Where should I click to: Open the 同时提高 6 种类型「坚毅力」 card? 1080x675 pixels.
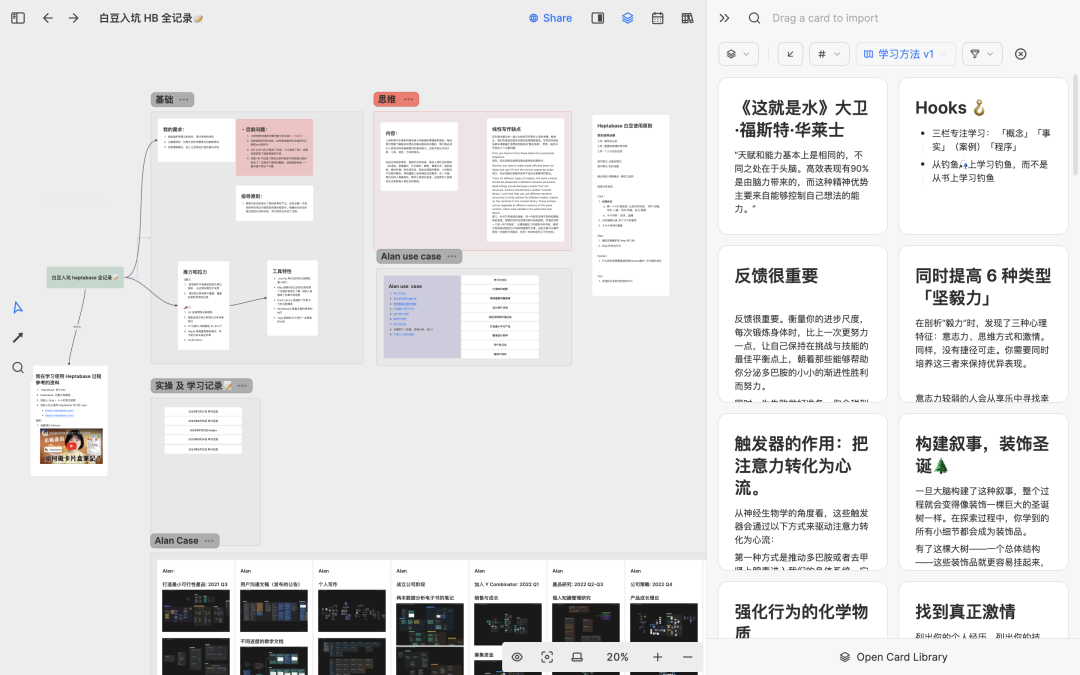click(x=983, y=324)
